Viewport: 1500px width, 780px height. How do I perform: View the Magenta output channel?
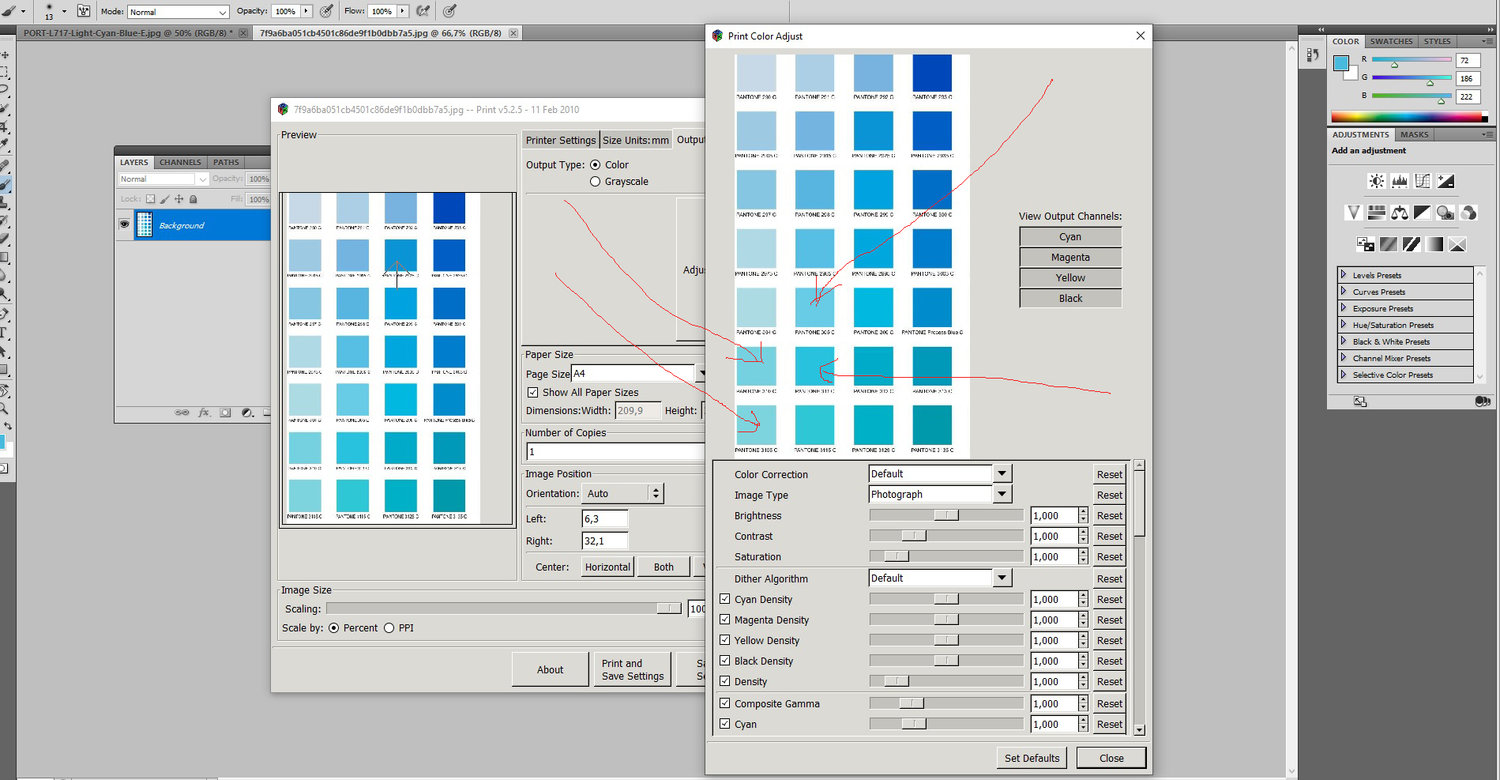pyautogui.click(x=1070, y=257)
